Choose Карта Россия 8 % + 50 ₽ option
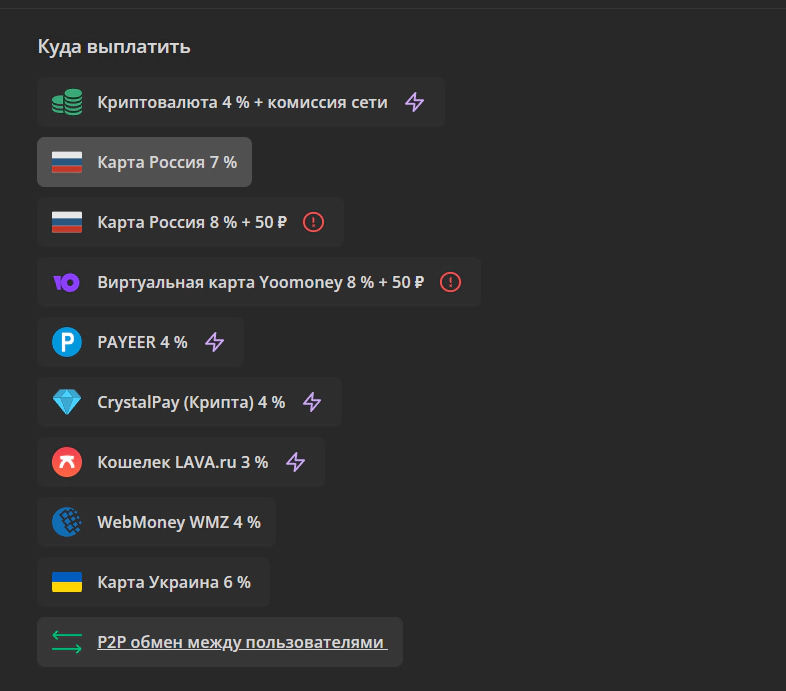 pos(192,222)
